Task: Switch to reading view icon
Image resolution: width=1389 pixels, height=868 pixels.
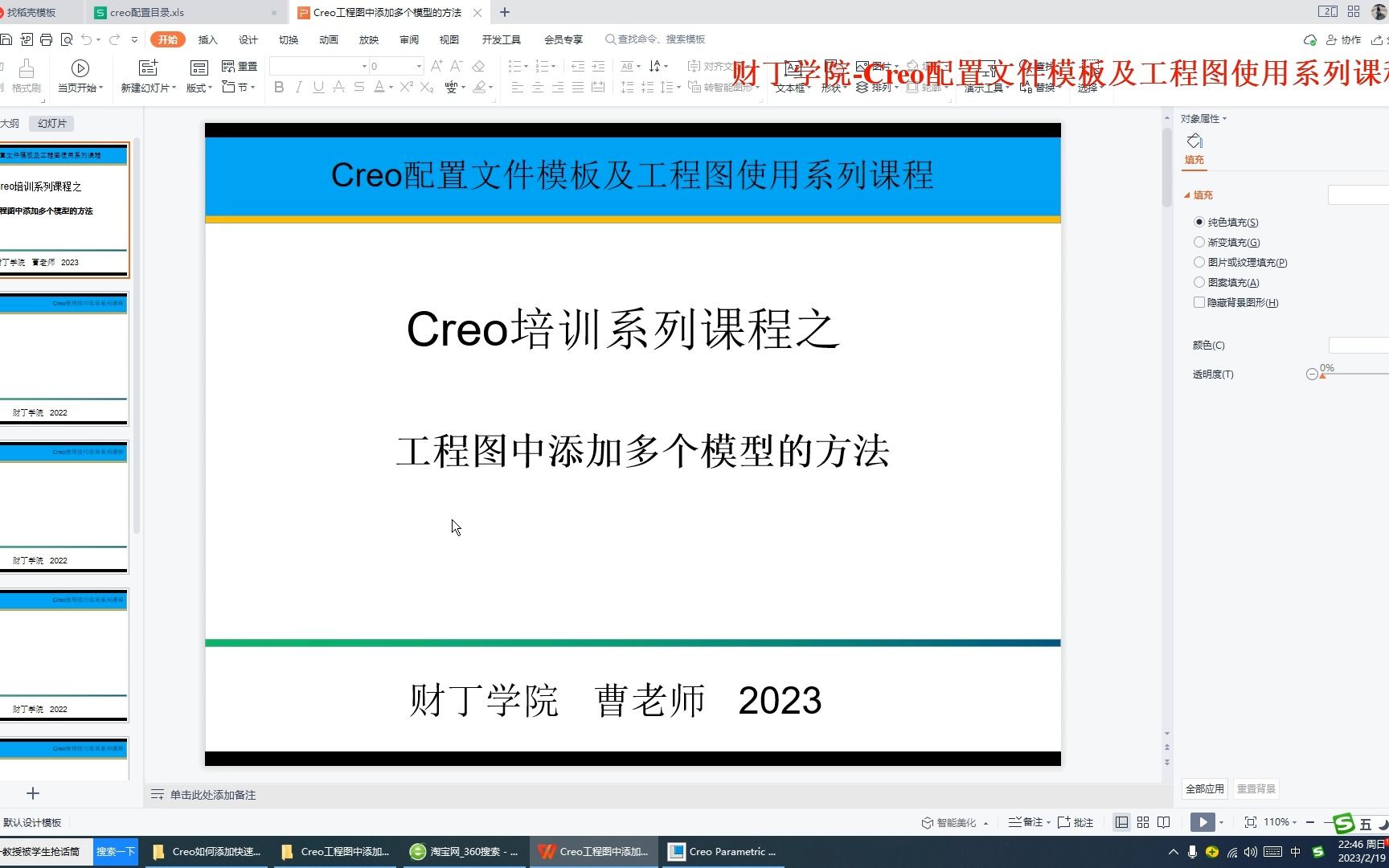Action: click(x=1164, y=822)
